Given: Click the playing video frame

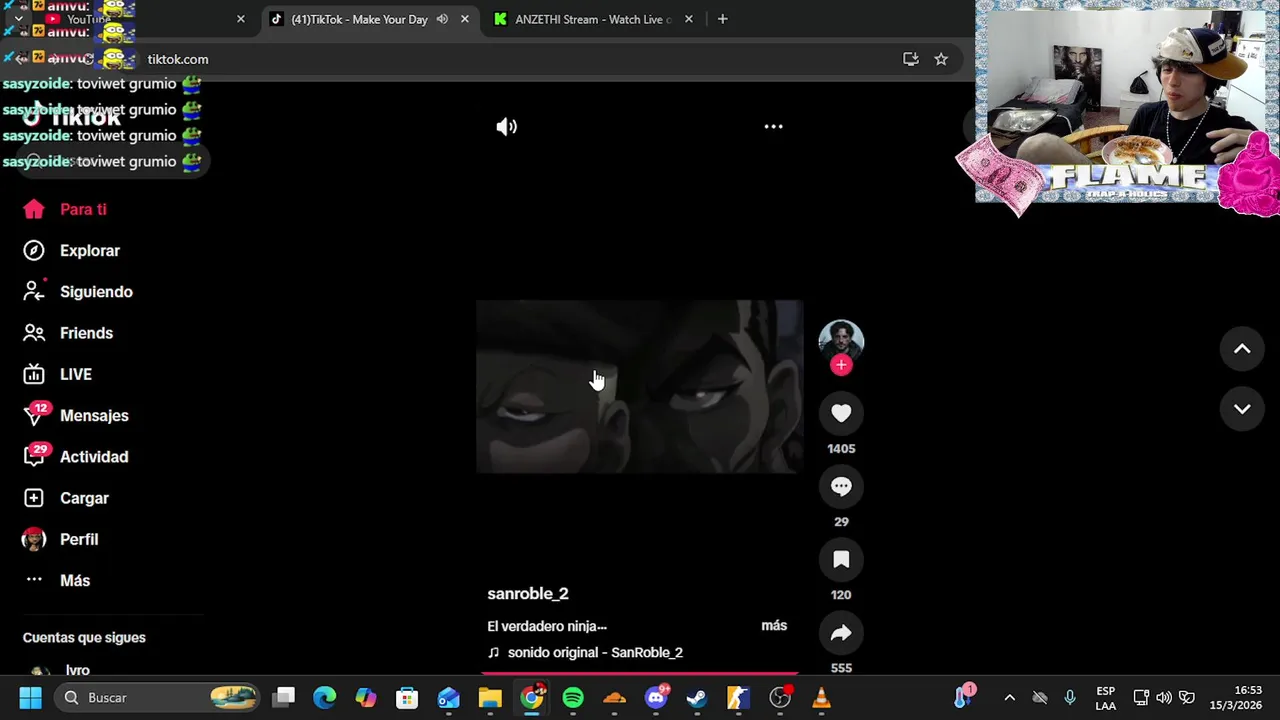Looking at the screenshot, I should coord(639,386).
